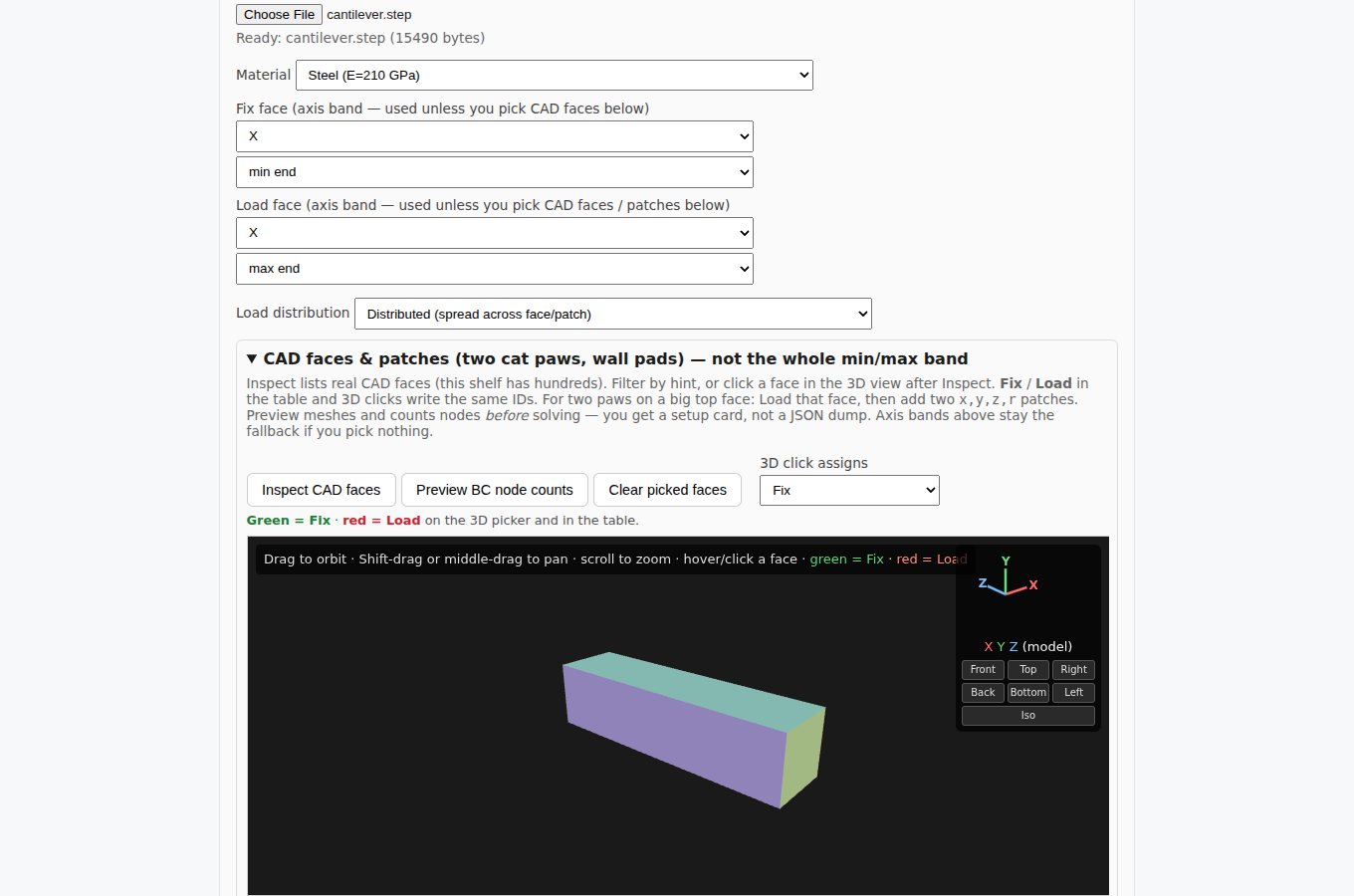The height and width of the screenshot is (896, 1354).
Task: Open the Fix face min end dropdown
Action: (x=495, y=172)
